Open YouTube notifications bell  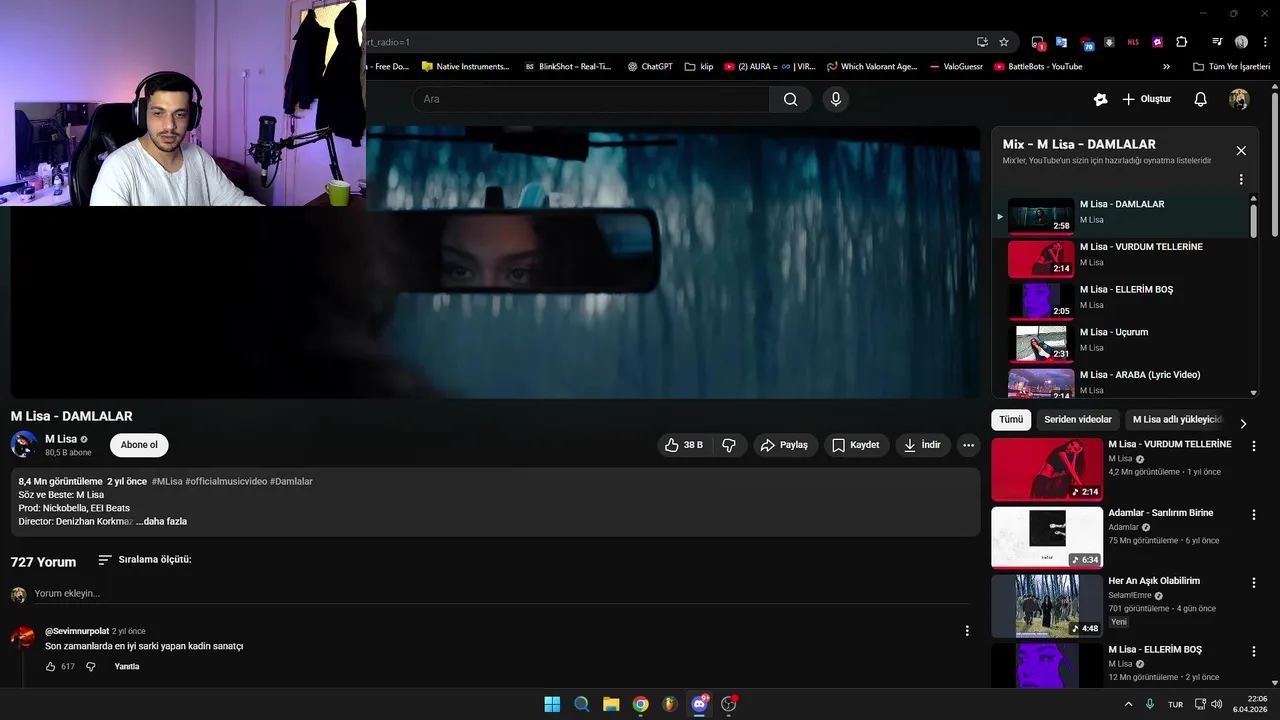pos(1200,99)
